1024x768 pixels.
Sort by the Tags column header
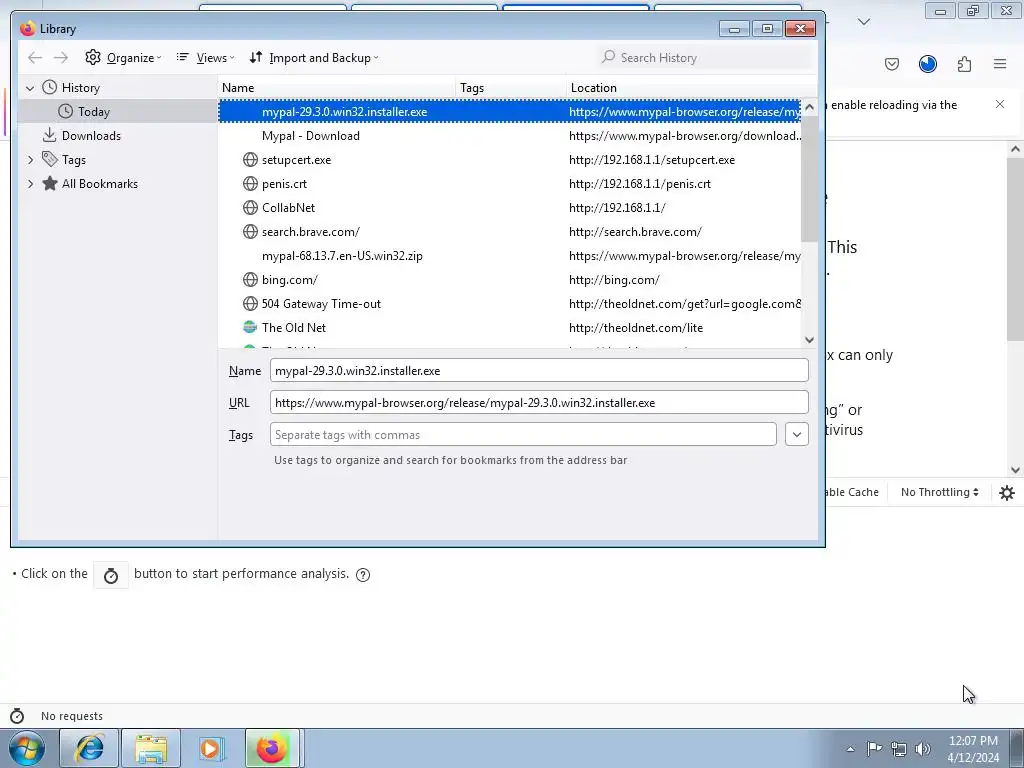[x=511, y=88]
